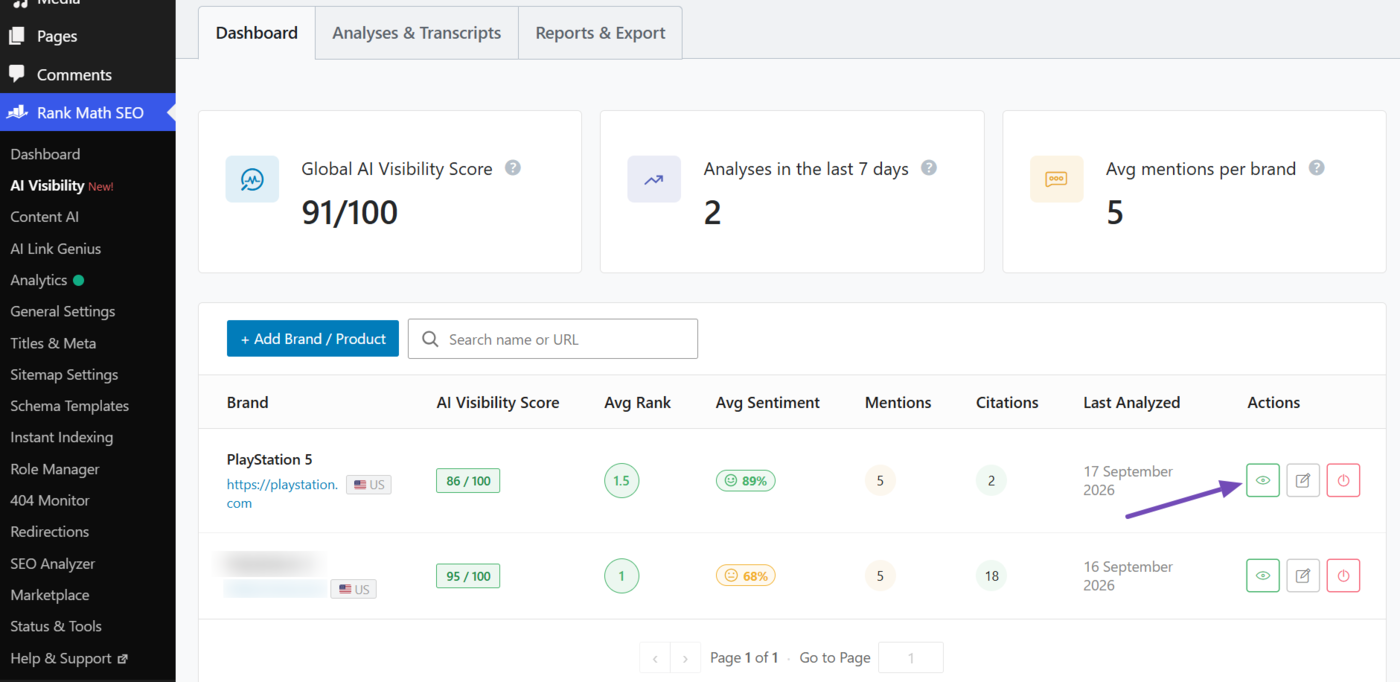This screenshot has width=1400, height=682.
Task: Open Instant Indexing submenu item
Action: pos(61,437)
